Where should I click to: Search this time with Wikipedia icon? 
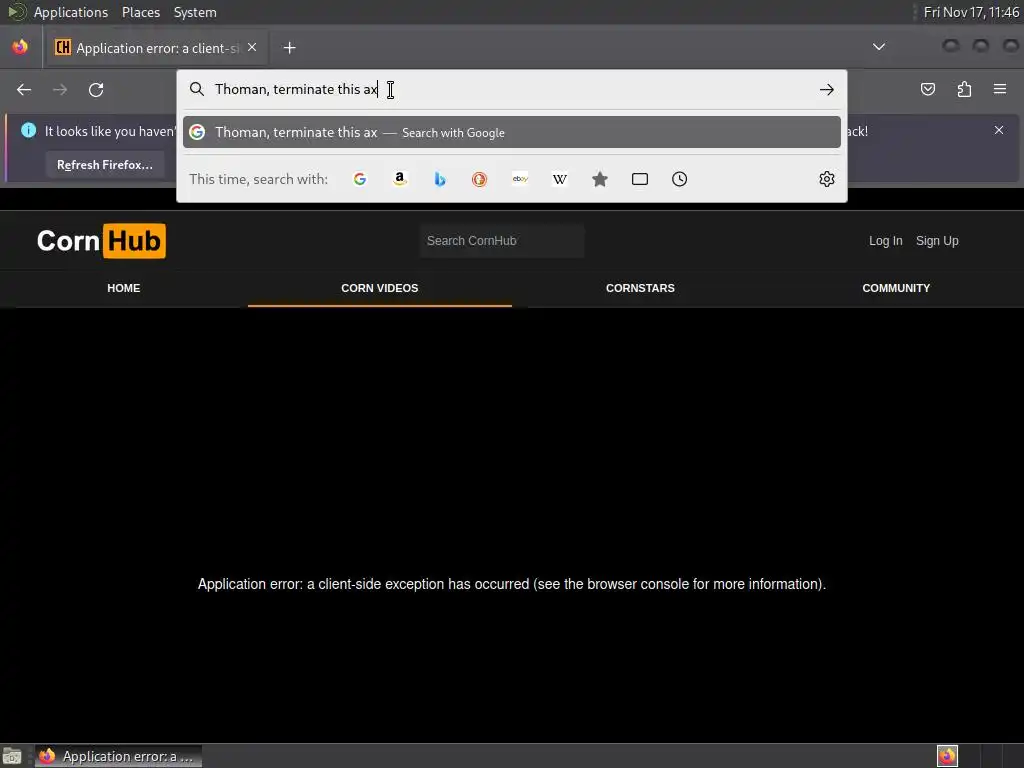pos(560,179)
